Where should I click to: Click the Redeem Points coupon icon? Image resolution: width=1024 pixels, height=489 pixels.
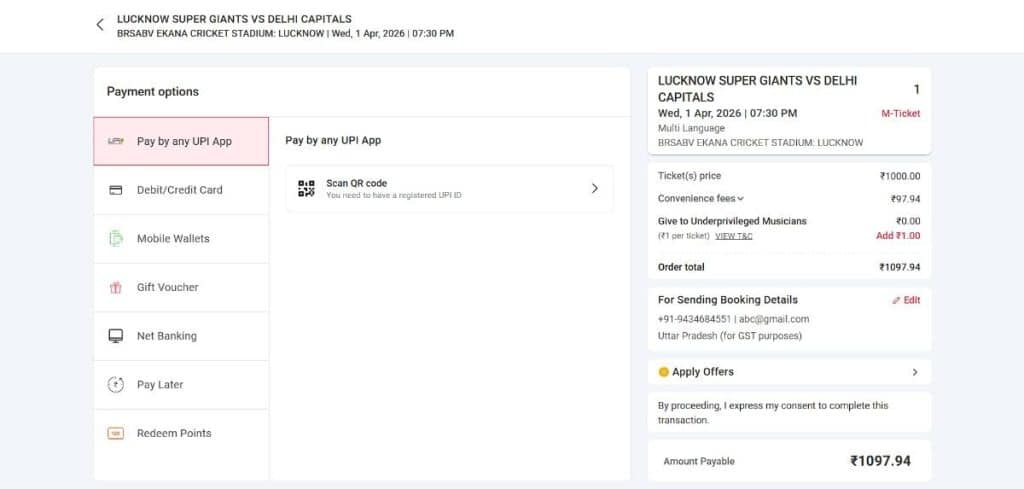tap(116, 434)
